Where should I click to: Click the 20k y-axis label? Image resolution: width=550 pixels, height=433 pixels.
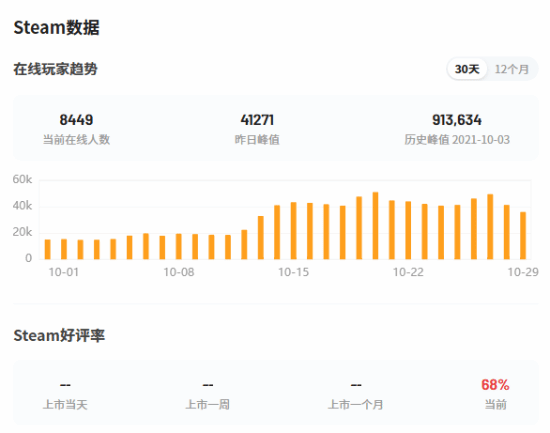click(x=22, y=232)
